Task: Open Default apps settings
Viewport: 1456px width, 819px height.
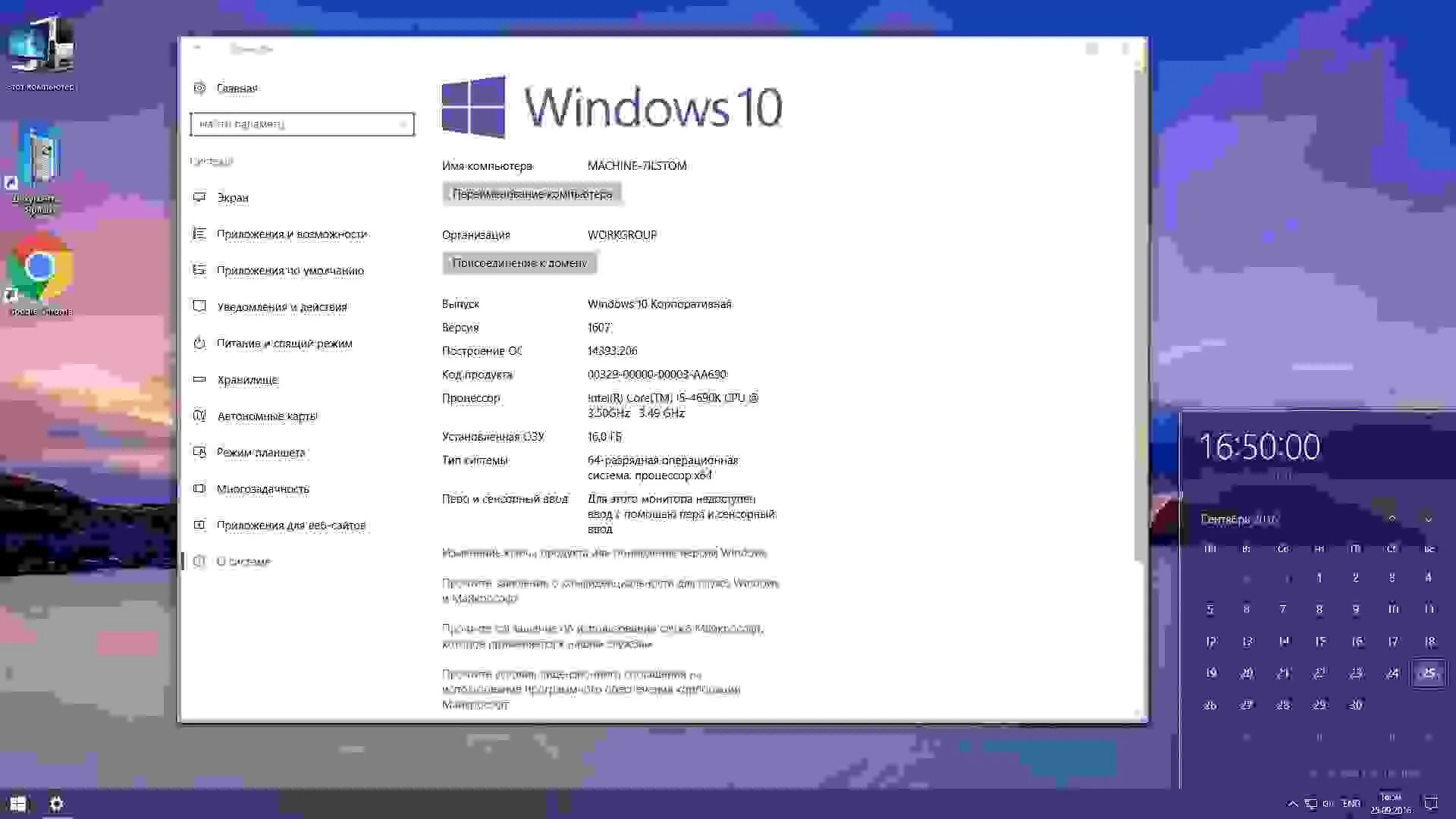Action: pos(290,270)
